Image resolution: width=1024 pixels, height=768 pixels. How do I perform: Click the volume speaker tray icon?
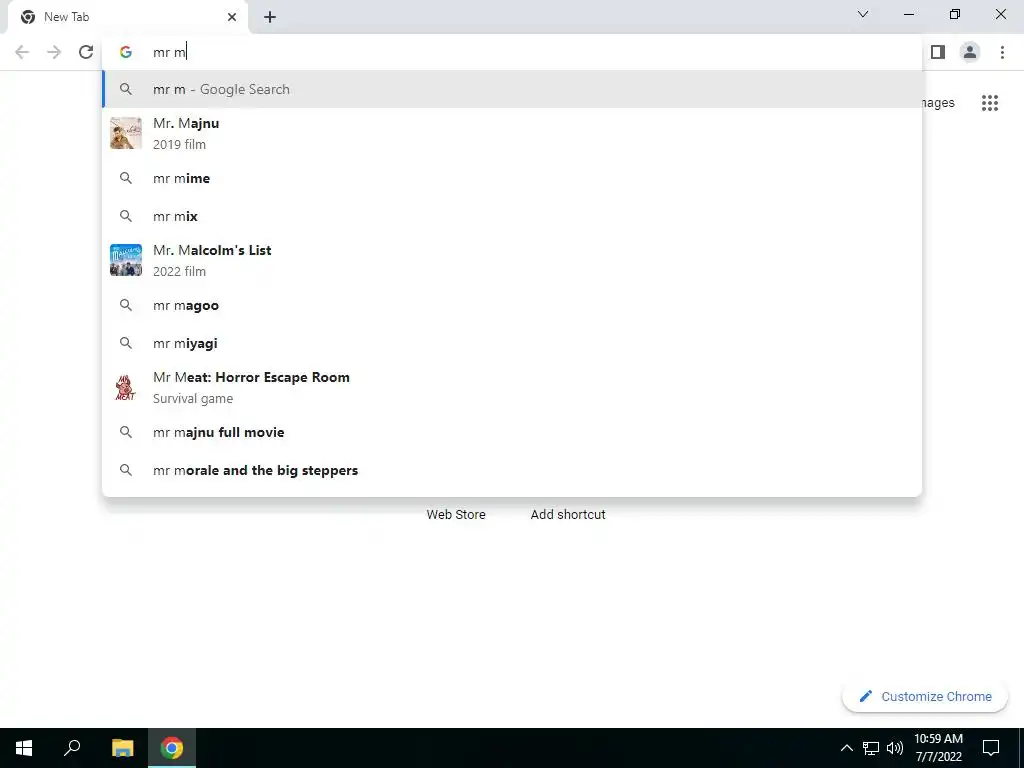[x=895, y=748]
